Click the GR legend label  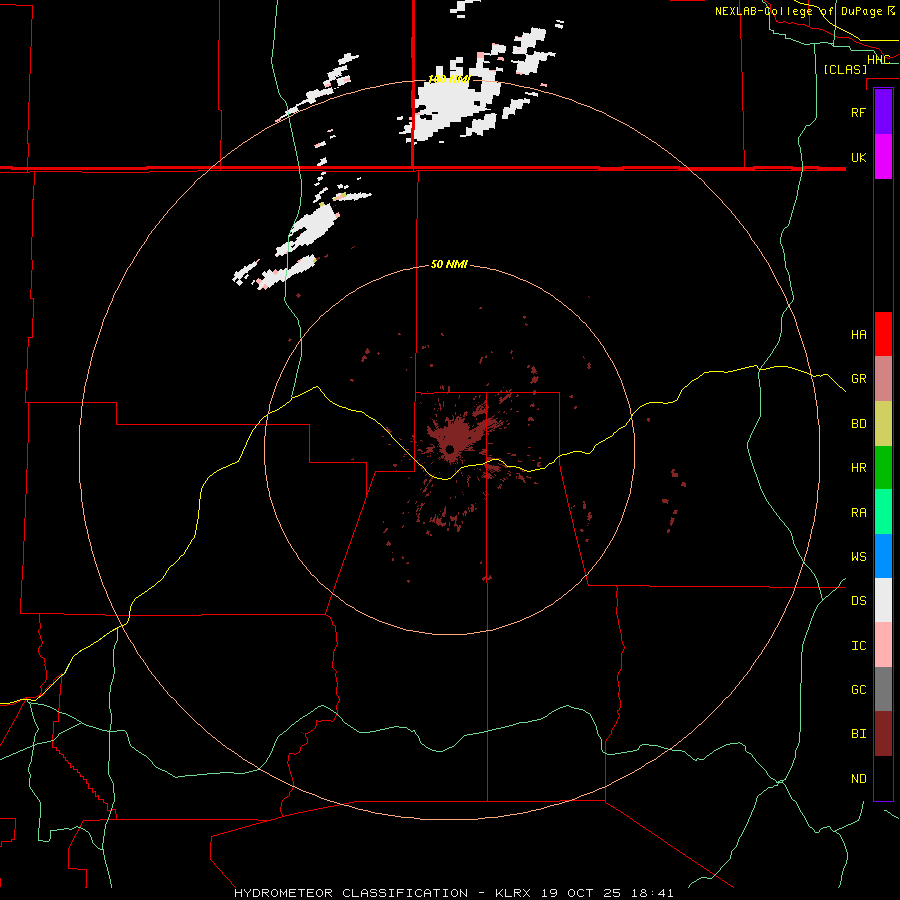[x=858, y=379]
